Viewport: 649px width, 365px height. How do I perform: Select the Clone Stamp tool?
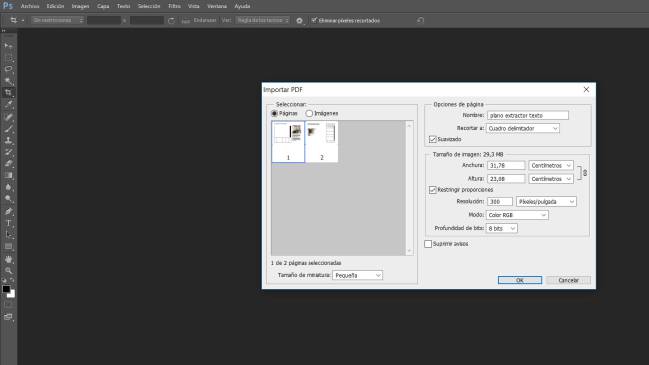pyautogui.click(x=8, y=141)
